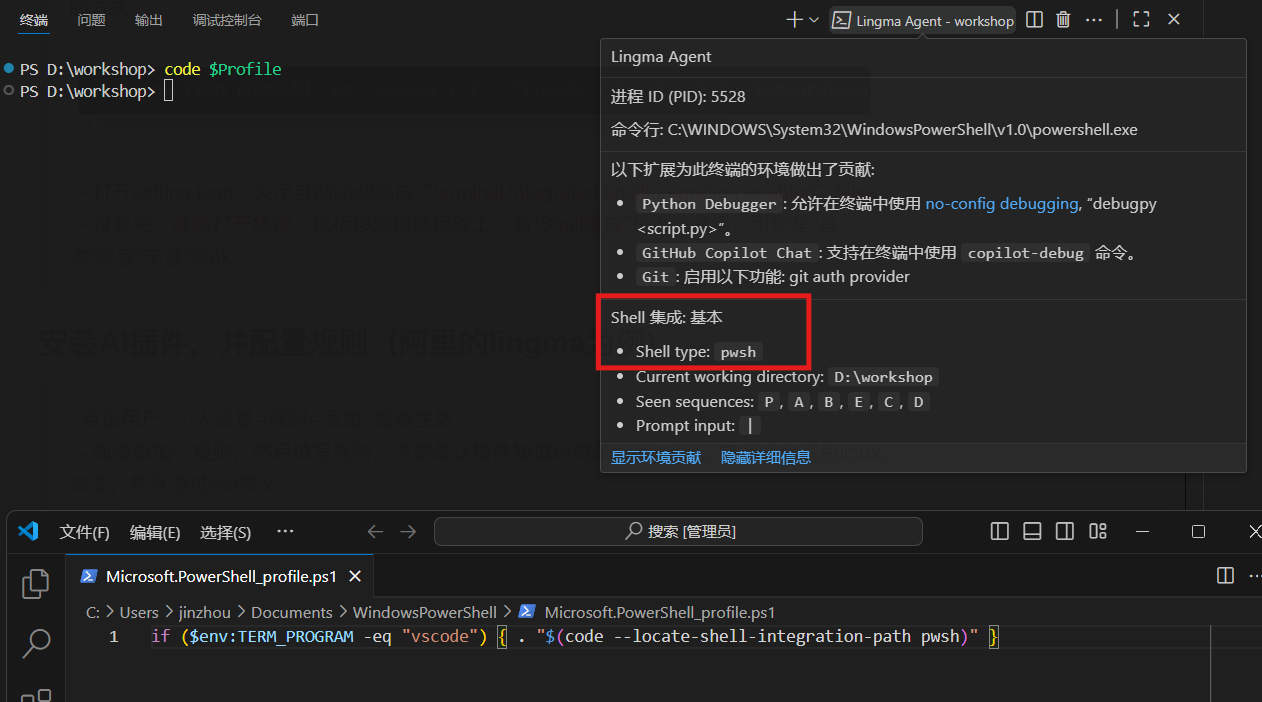Click the 显示环境贡献 link
The image size is (1262, 702).
click(x=656, y=457)
